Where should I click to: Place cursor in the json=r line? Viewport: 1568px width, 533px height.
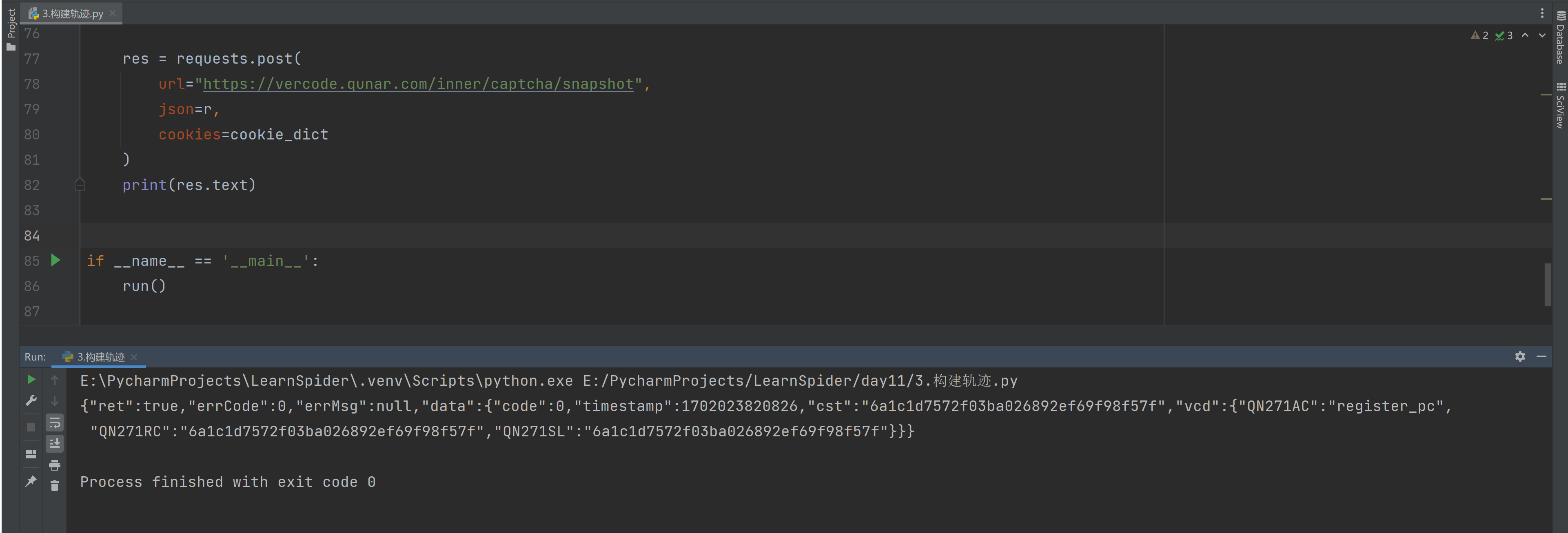pos(189,110)
